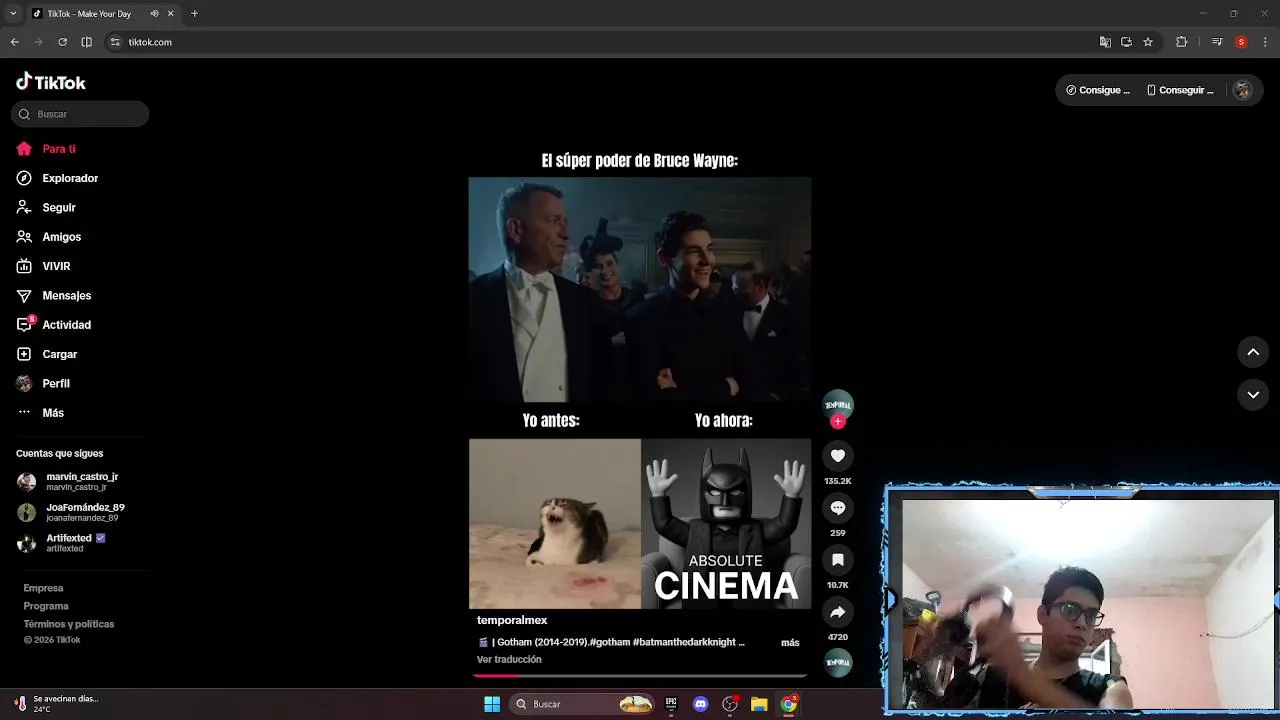Share the video with the arrow icon
1280x720 pixels.
point(838,612)
